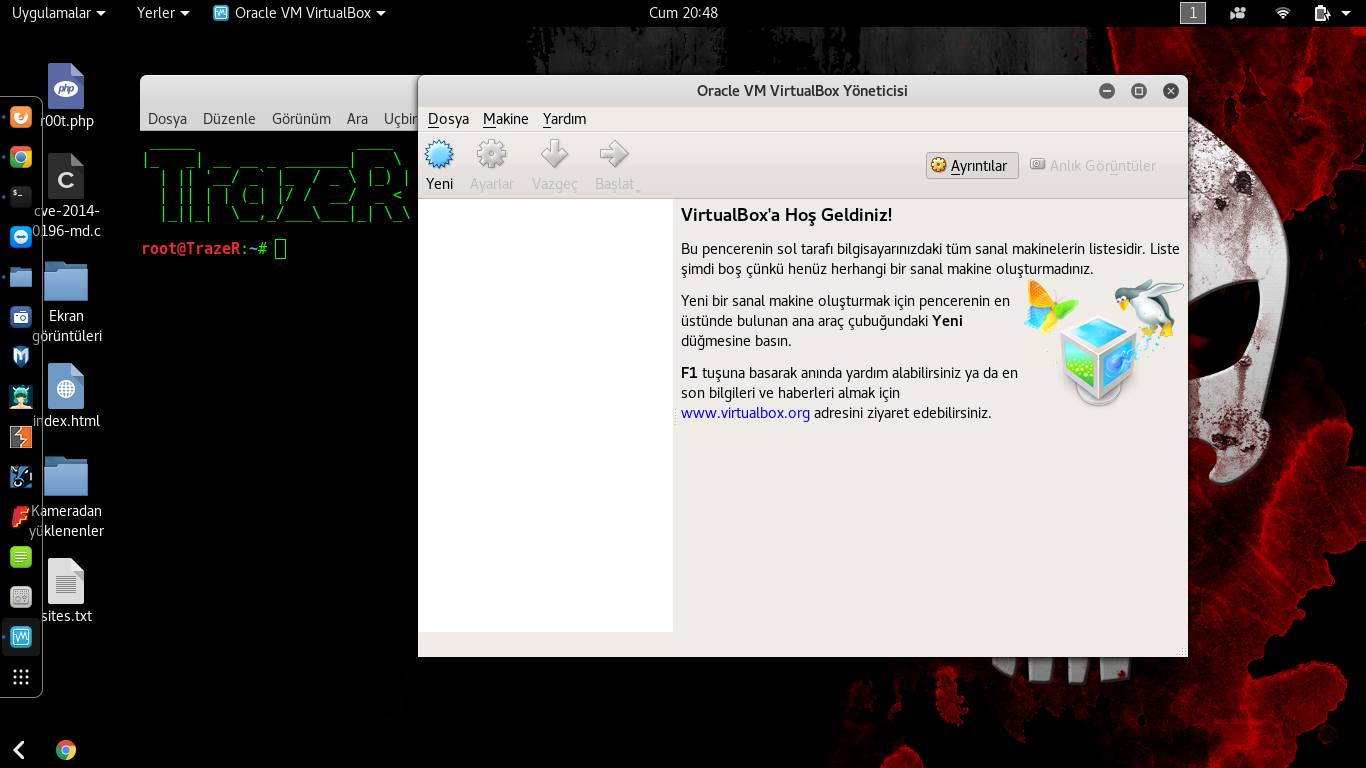Click the VirtualBox Yöneticisi title bar

click(802, 91)
